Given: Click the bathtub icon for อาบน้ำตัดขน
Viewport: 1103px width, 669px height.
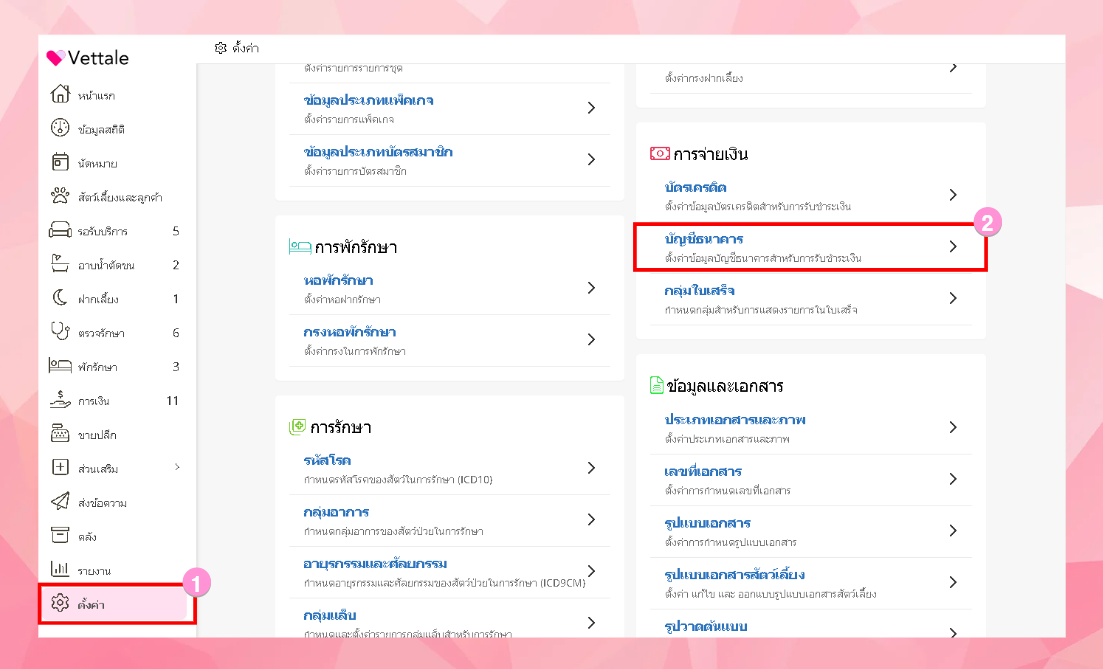Looking at the screenshot, I should (60, 265).
